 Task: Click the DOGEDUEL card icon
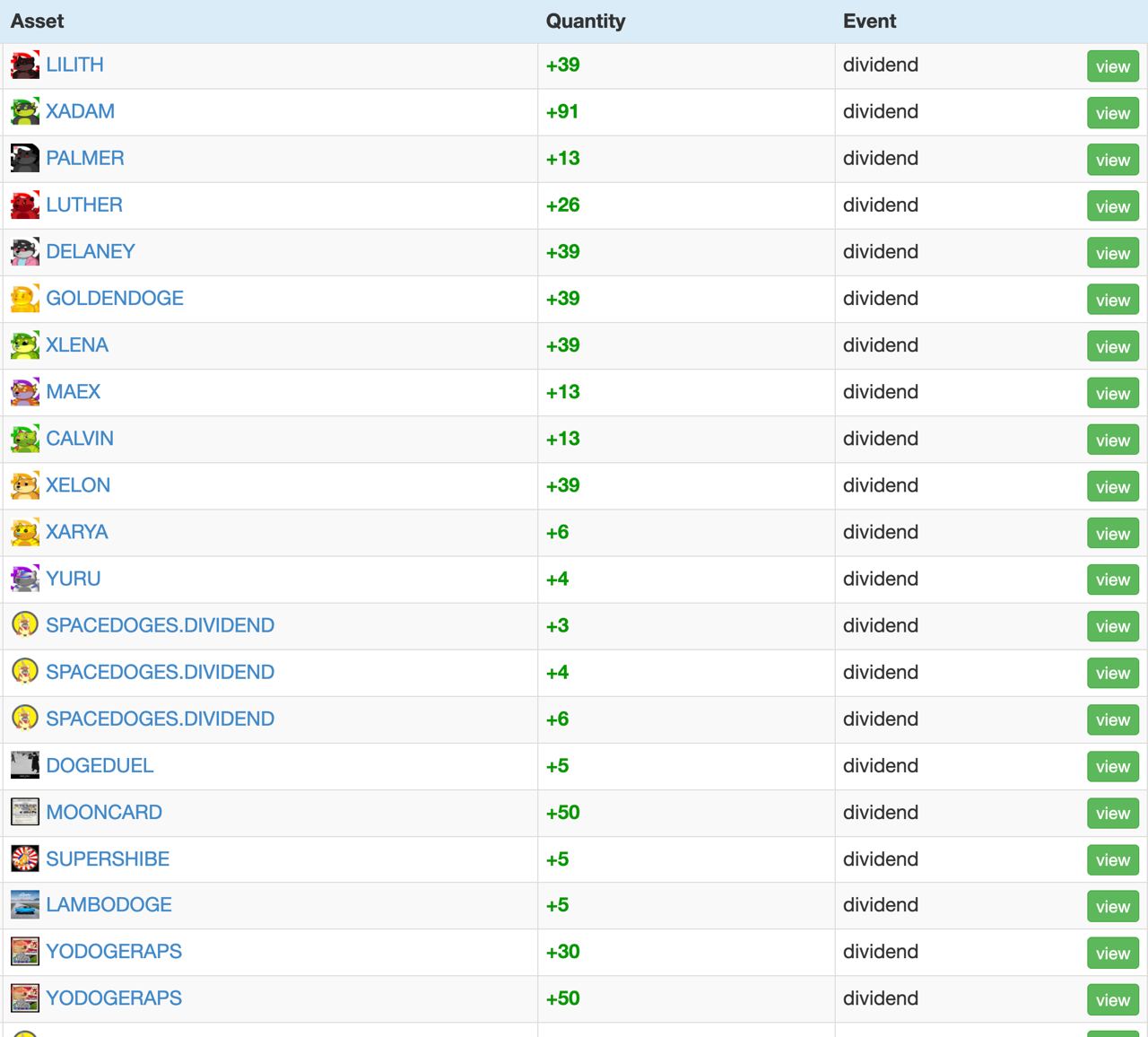(x=25, y=765)
